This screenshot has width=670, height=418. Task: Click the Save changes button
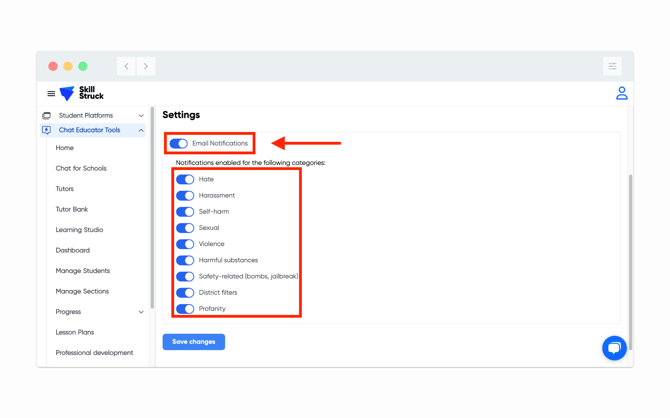click(193, 342)
